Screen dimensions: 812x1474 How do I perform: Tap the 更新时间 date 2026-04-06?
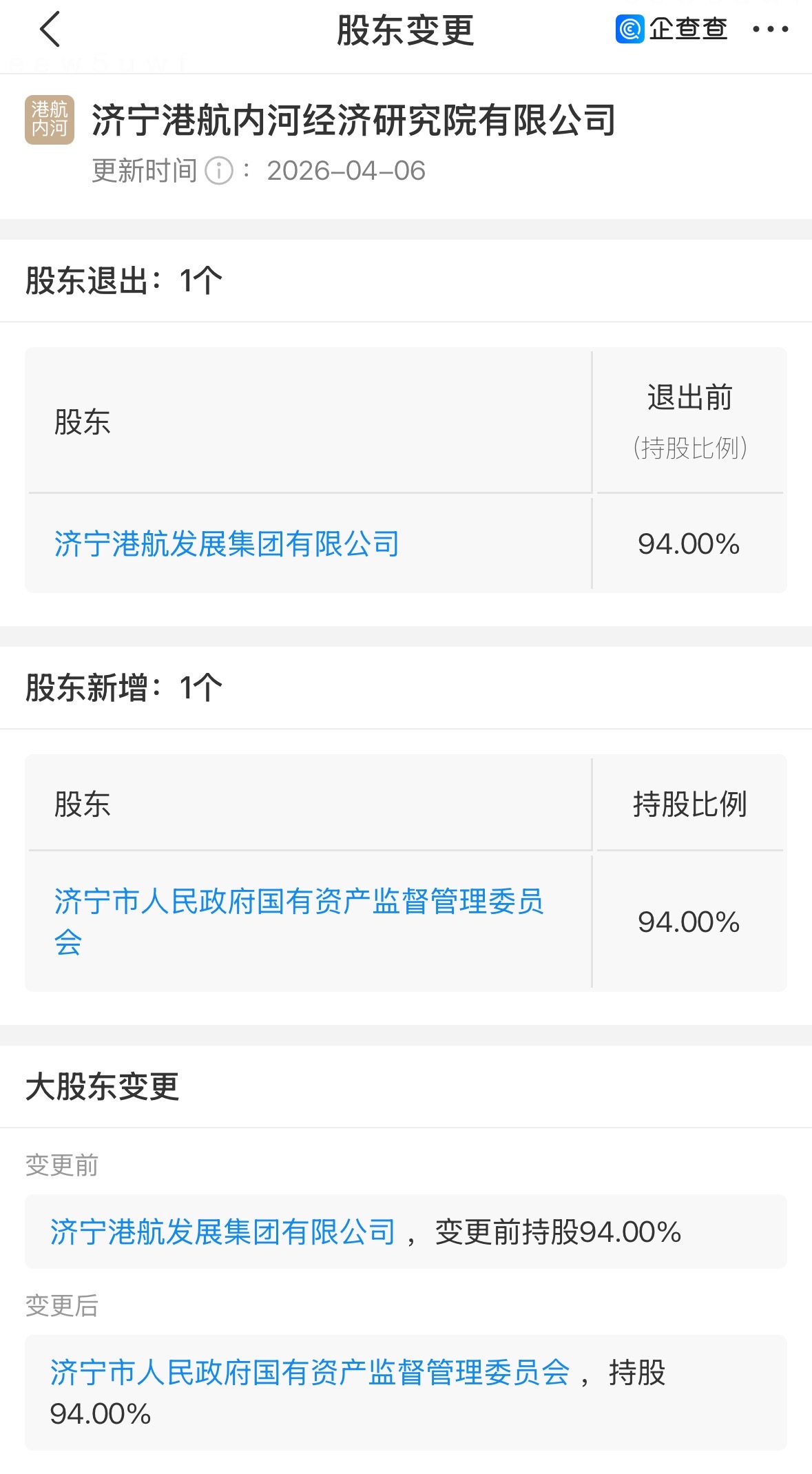(346, 171)
